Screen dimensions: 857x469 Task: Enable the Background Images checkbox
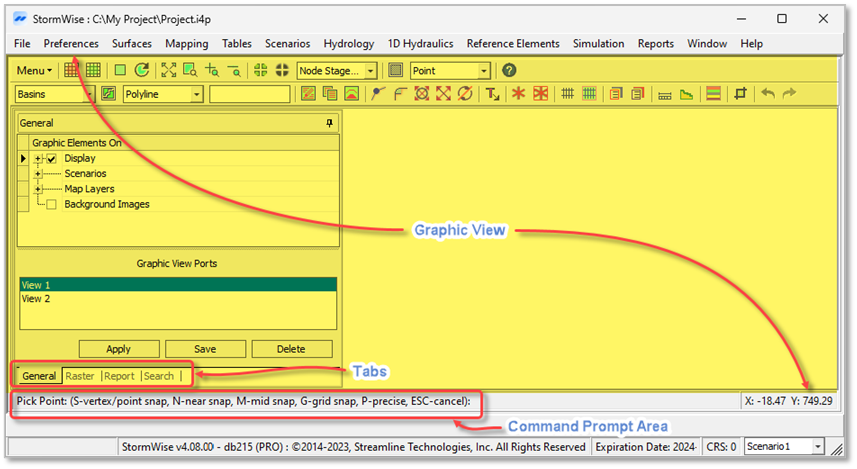52,204
